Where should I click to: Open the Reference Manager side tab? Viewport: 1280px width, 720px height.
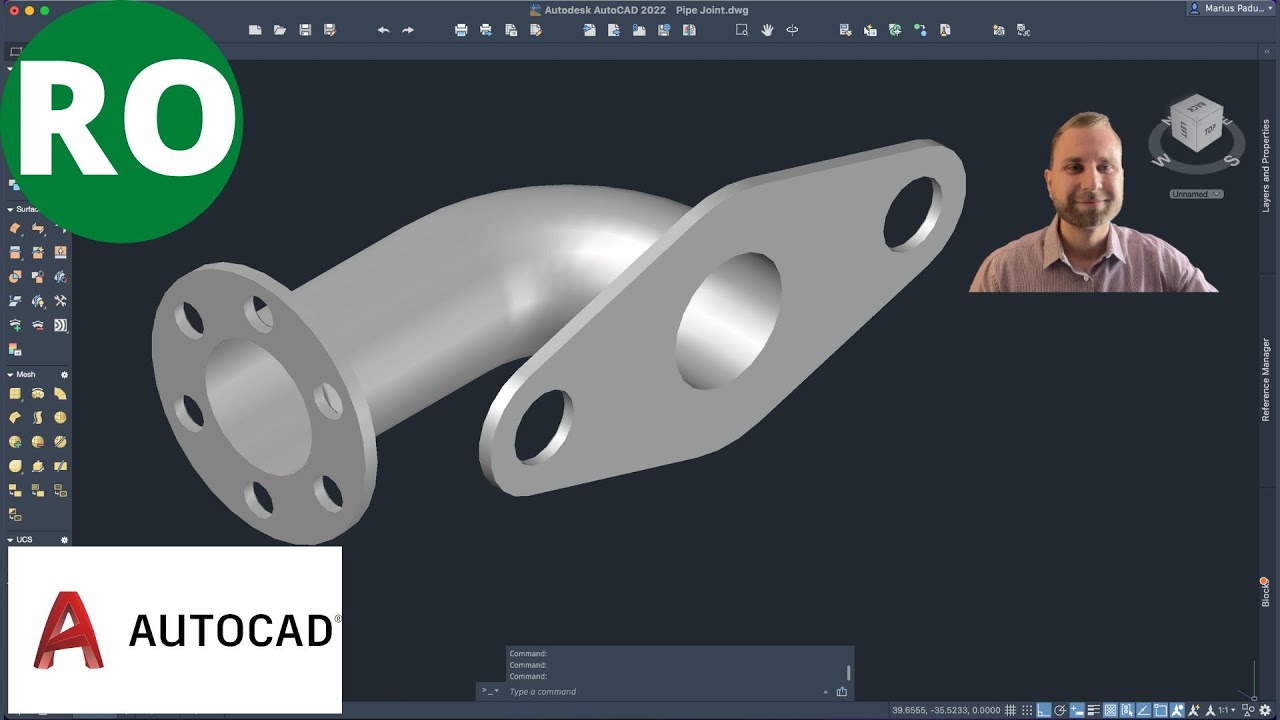[1266, 379]
